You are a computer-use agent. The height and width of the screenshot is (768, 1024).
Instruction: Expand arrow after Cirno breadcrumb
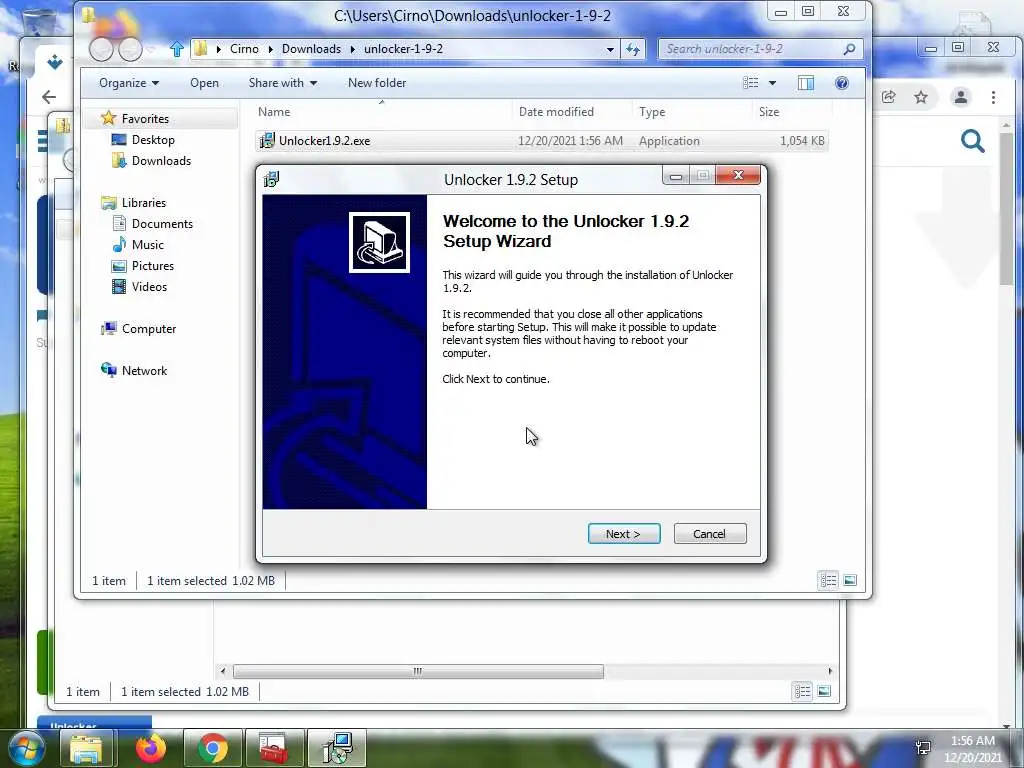point(270,49)
